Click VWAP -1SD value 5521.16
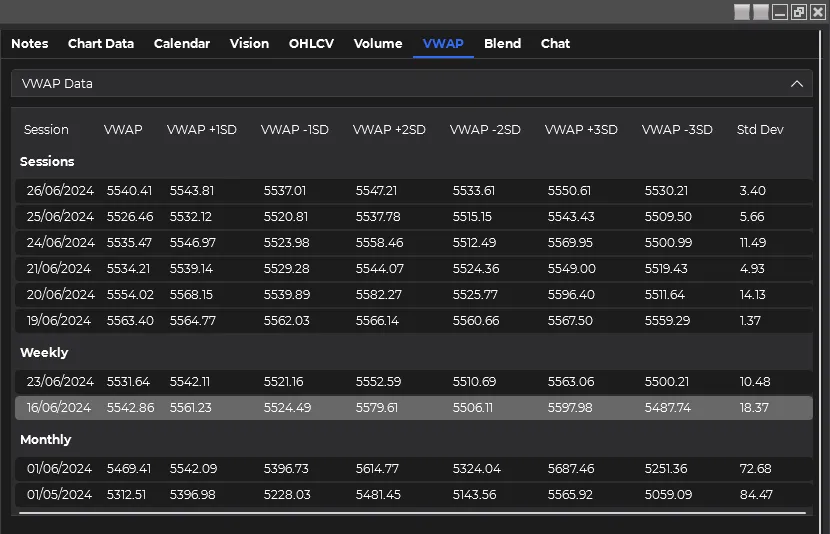Viewport: 830px width, 534px height. point(284,382)
